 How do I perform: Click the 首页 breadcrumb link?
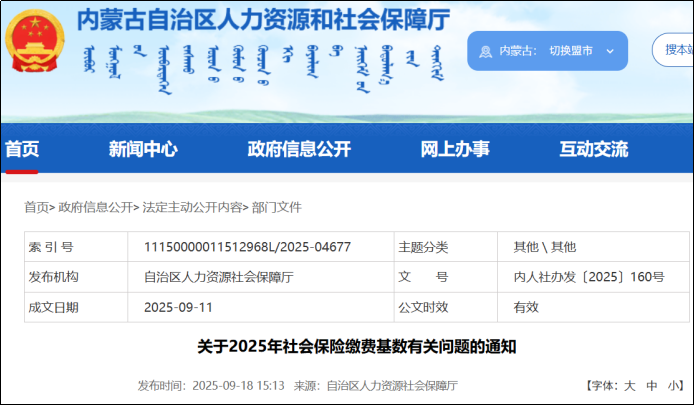pos(36,207)
